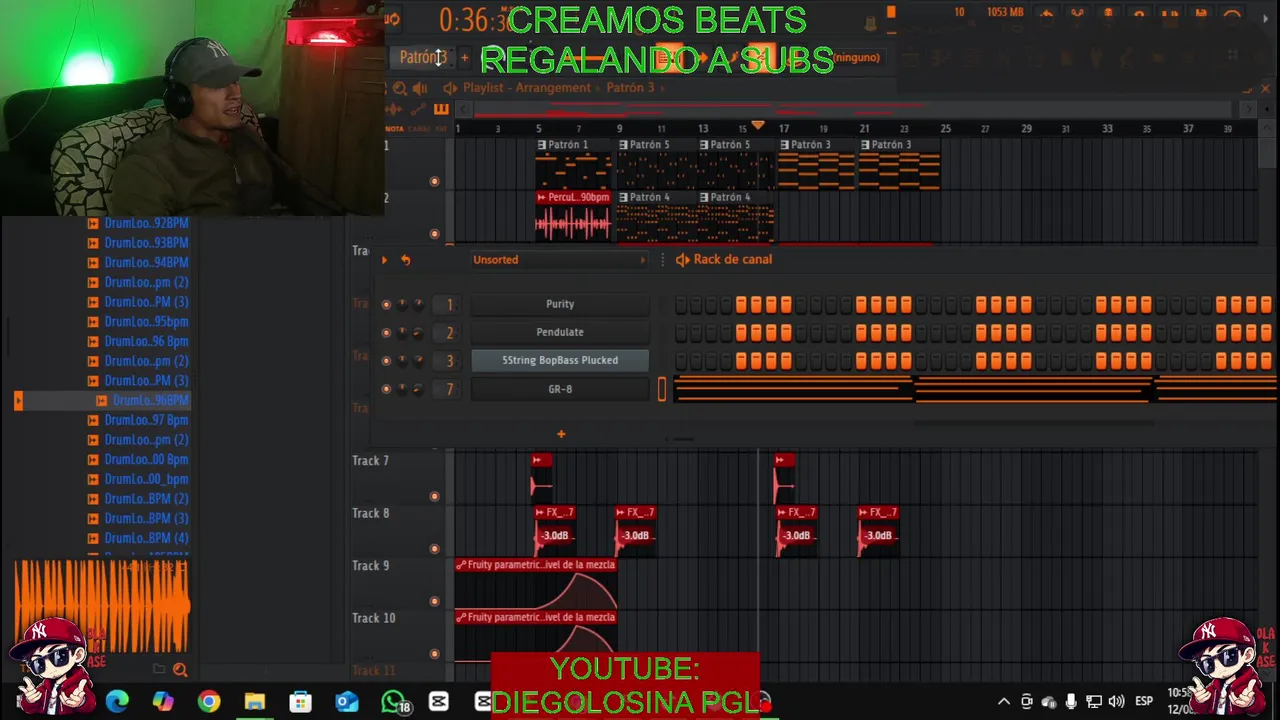Select Track 7 header label
Screen dimensions: 1280x720
click(370, 461)
